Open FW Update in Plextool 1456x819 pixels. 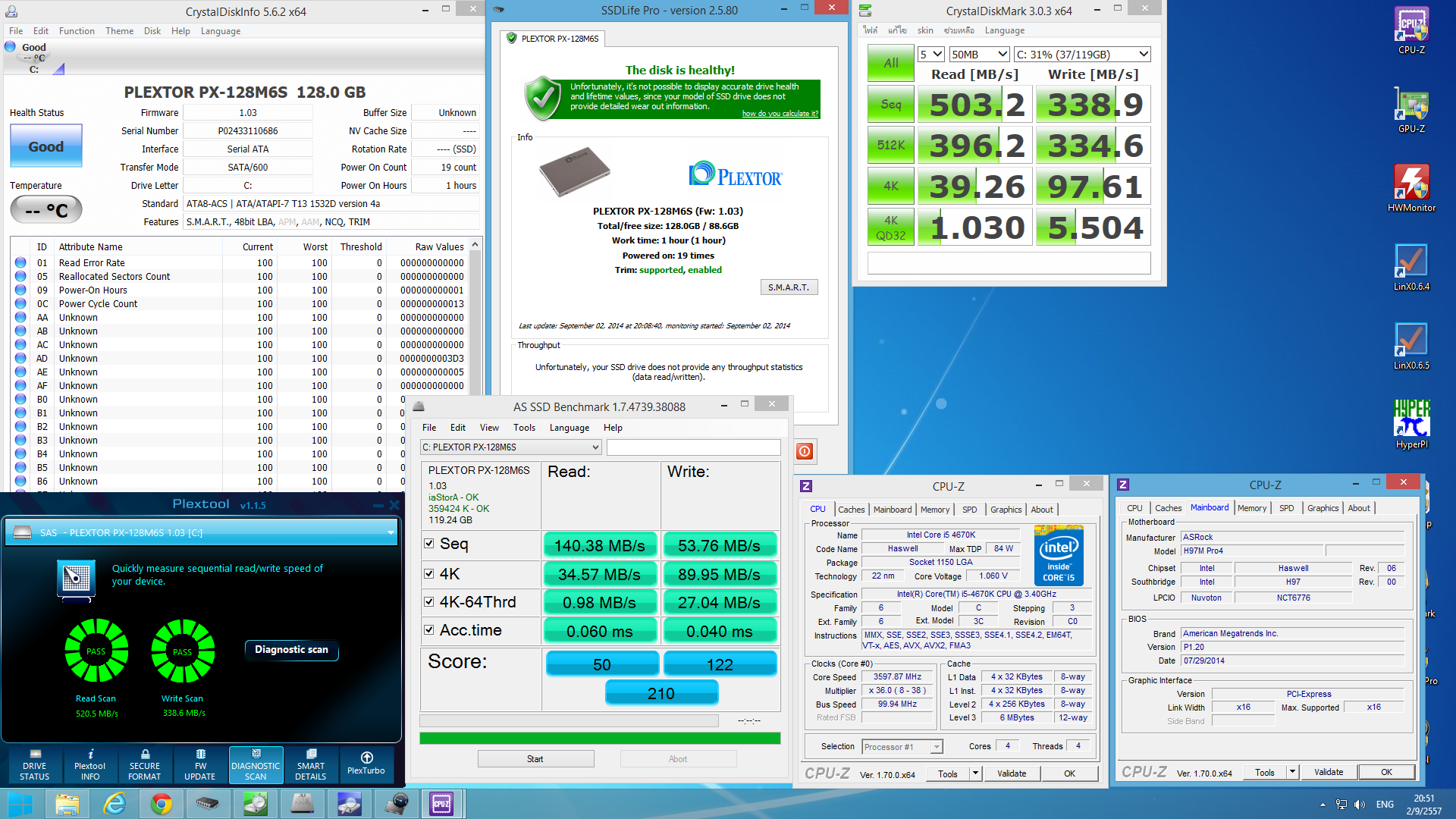(x=199, y=764)
